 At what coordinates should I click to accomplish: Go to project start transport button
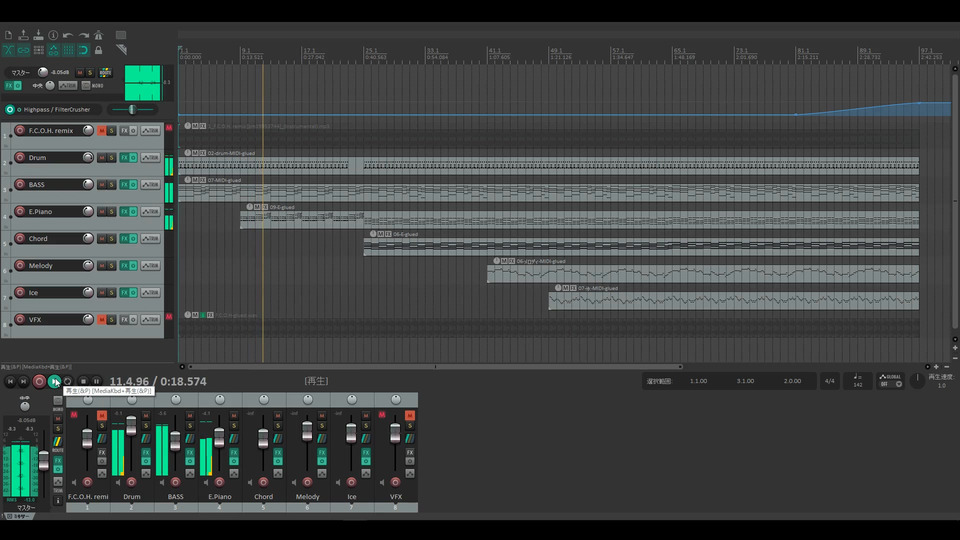pos(10,381)
